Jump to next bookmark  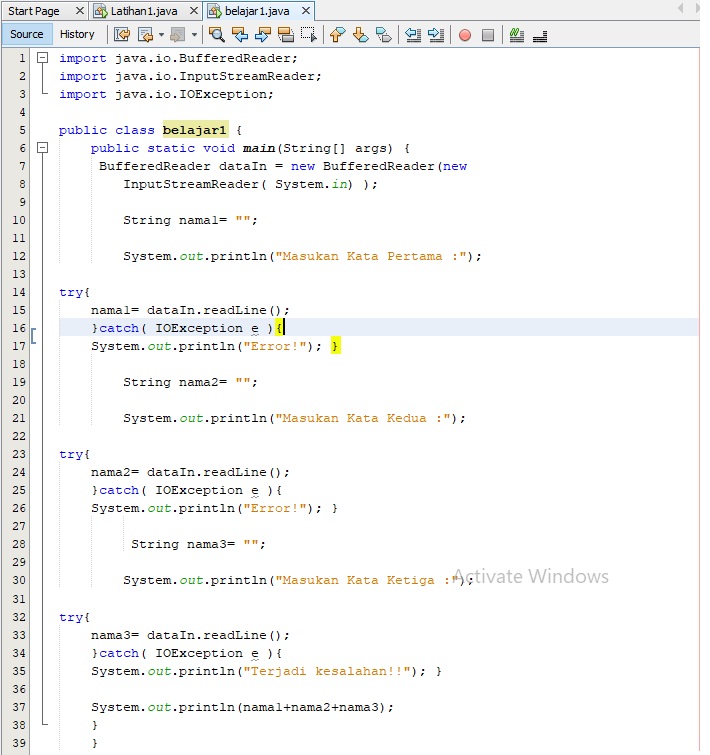(x=361, y=35)
